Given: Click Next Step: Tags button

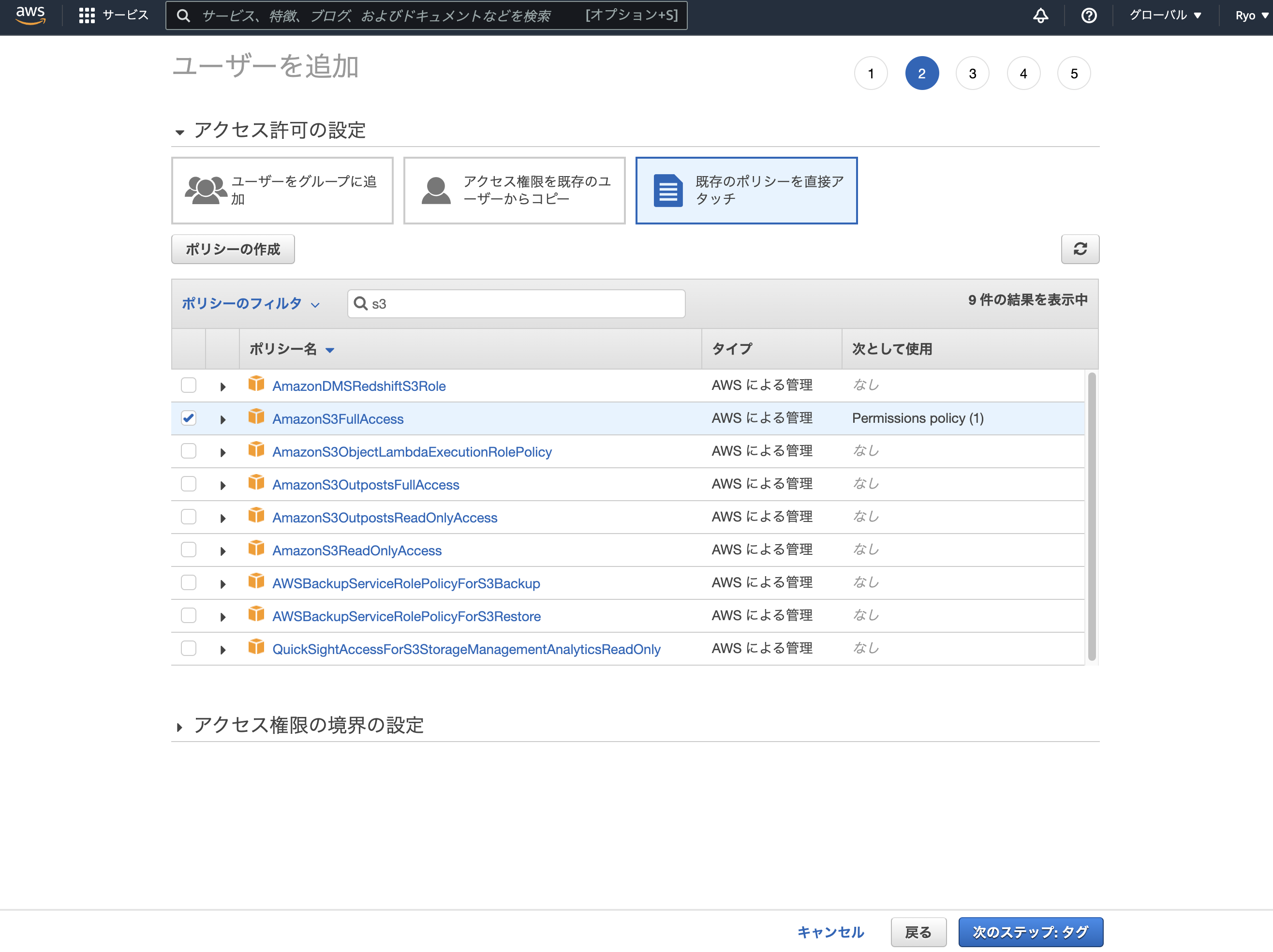Looking at the screenshot, I should 1030,932.
